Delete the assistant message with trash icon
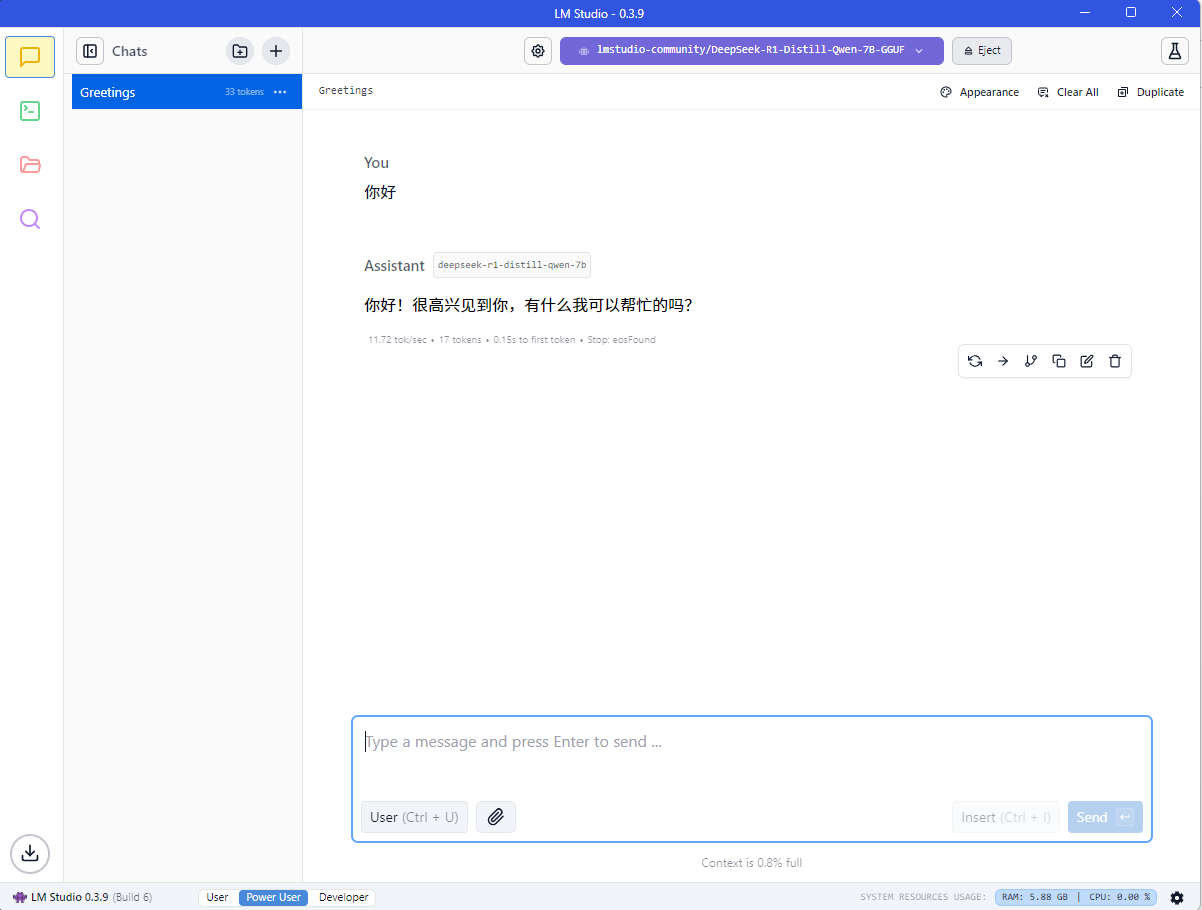 click(x=1115, y=361)
